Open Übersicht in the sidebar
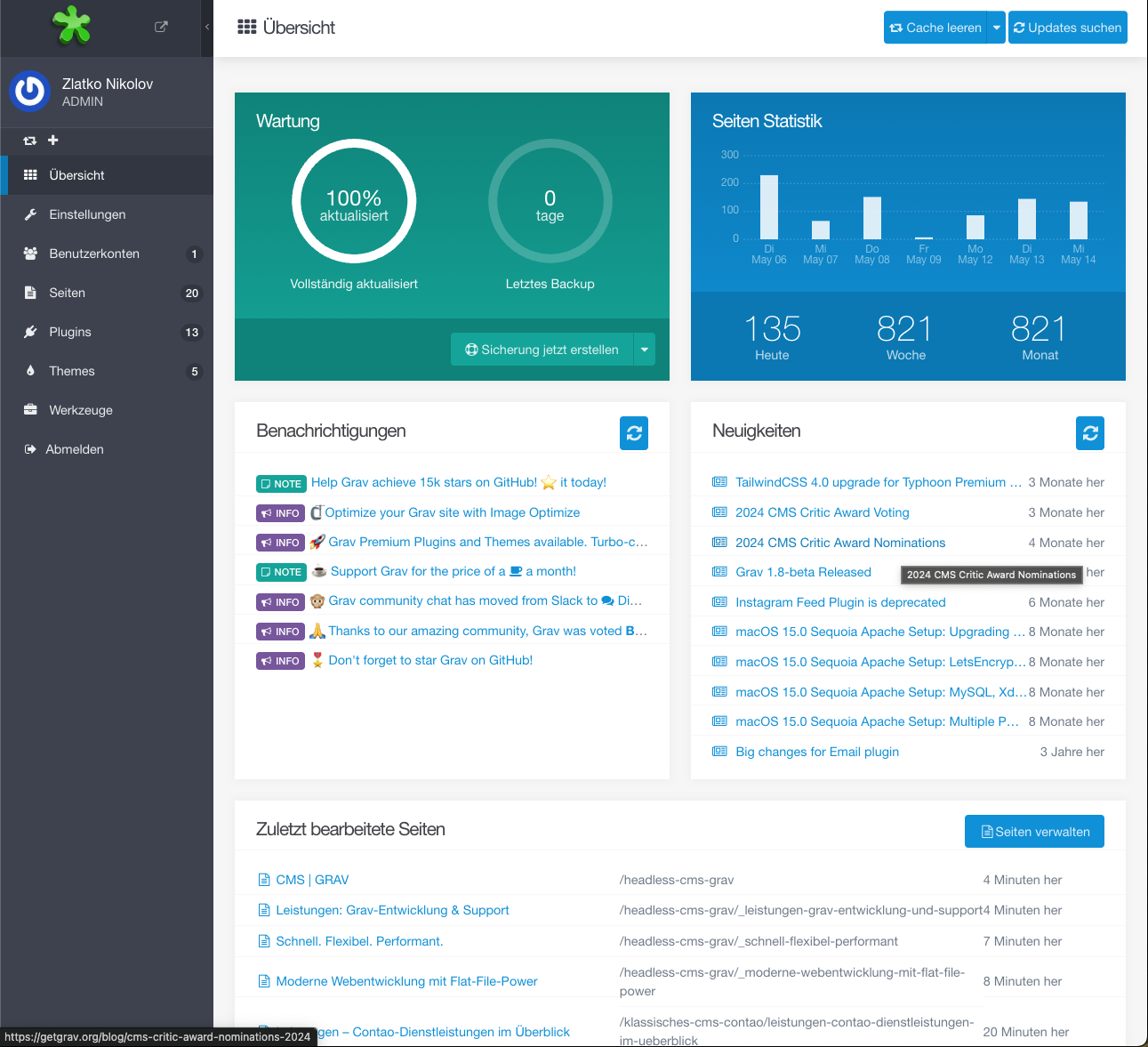Viewport: 1148px width, 1047px height. click(x=107, y=175)
